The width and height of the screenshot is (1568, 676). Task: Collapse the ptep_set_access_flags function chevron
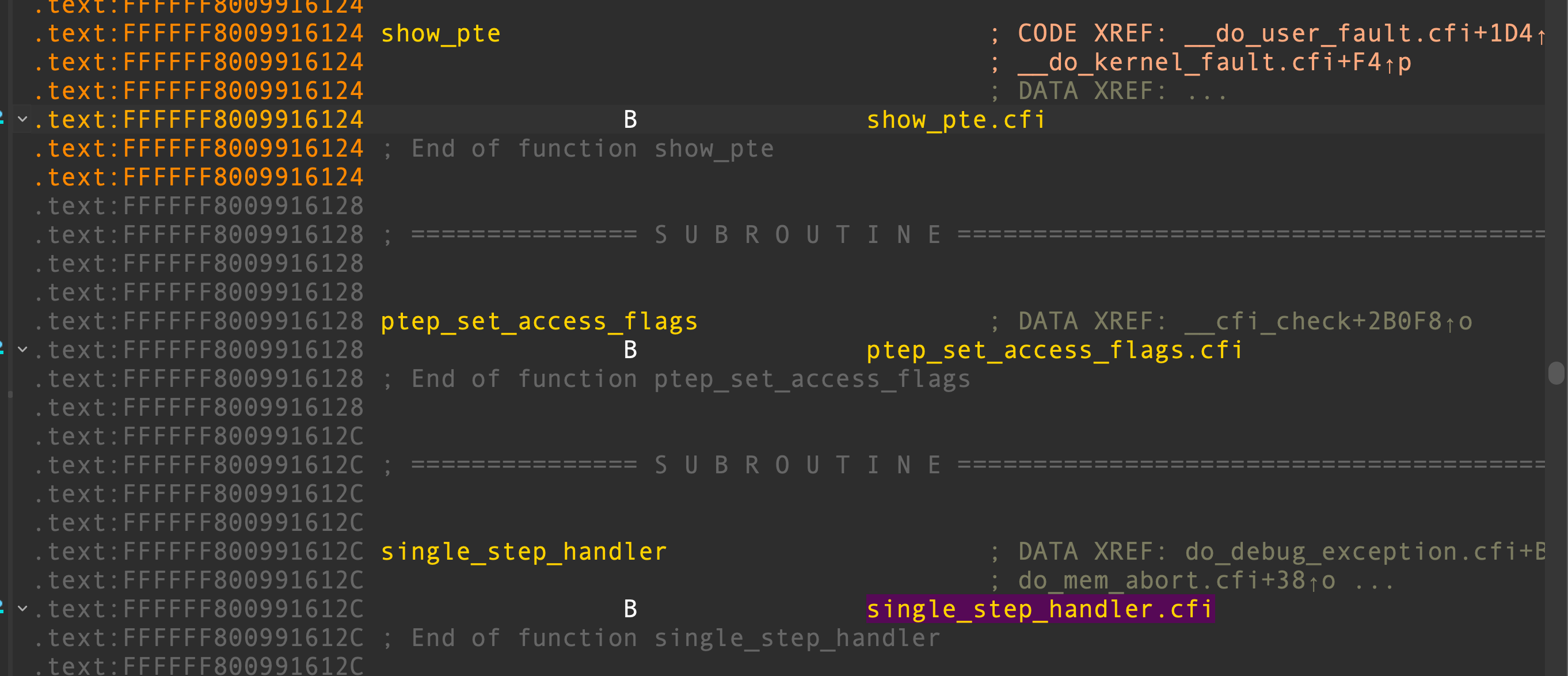(22, 350)
